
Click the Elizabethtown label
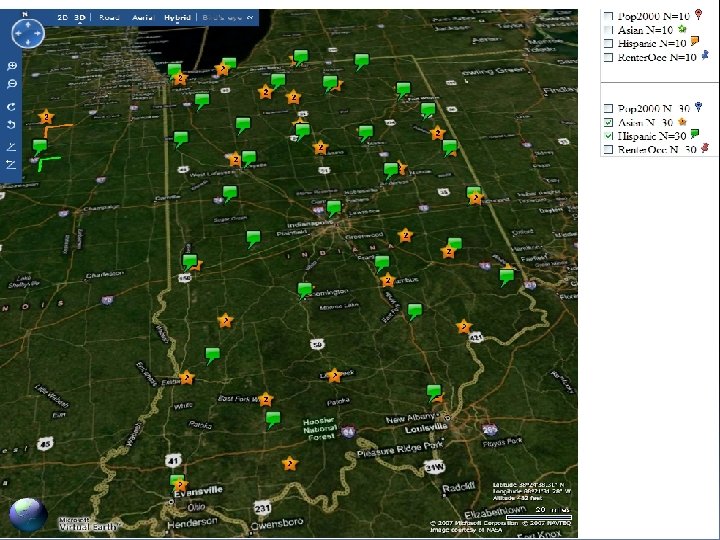[x=496, y=512]
